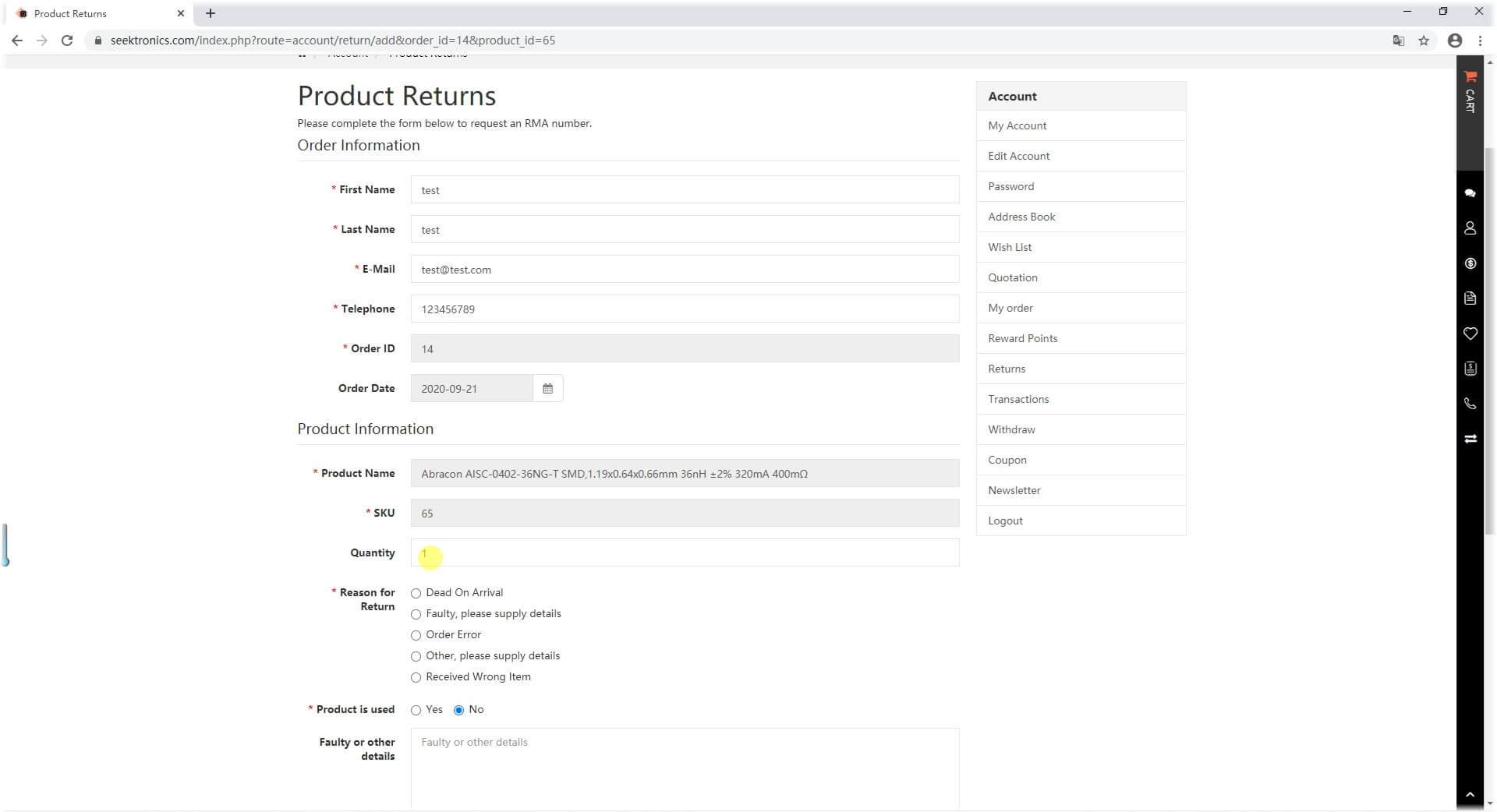Screen dimensions: 1497x812
Task: Click the Order Date text field
Action: [472, 388]
